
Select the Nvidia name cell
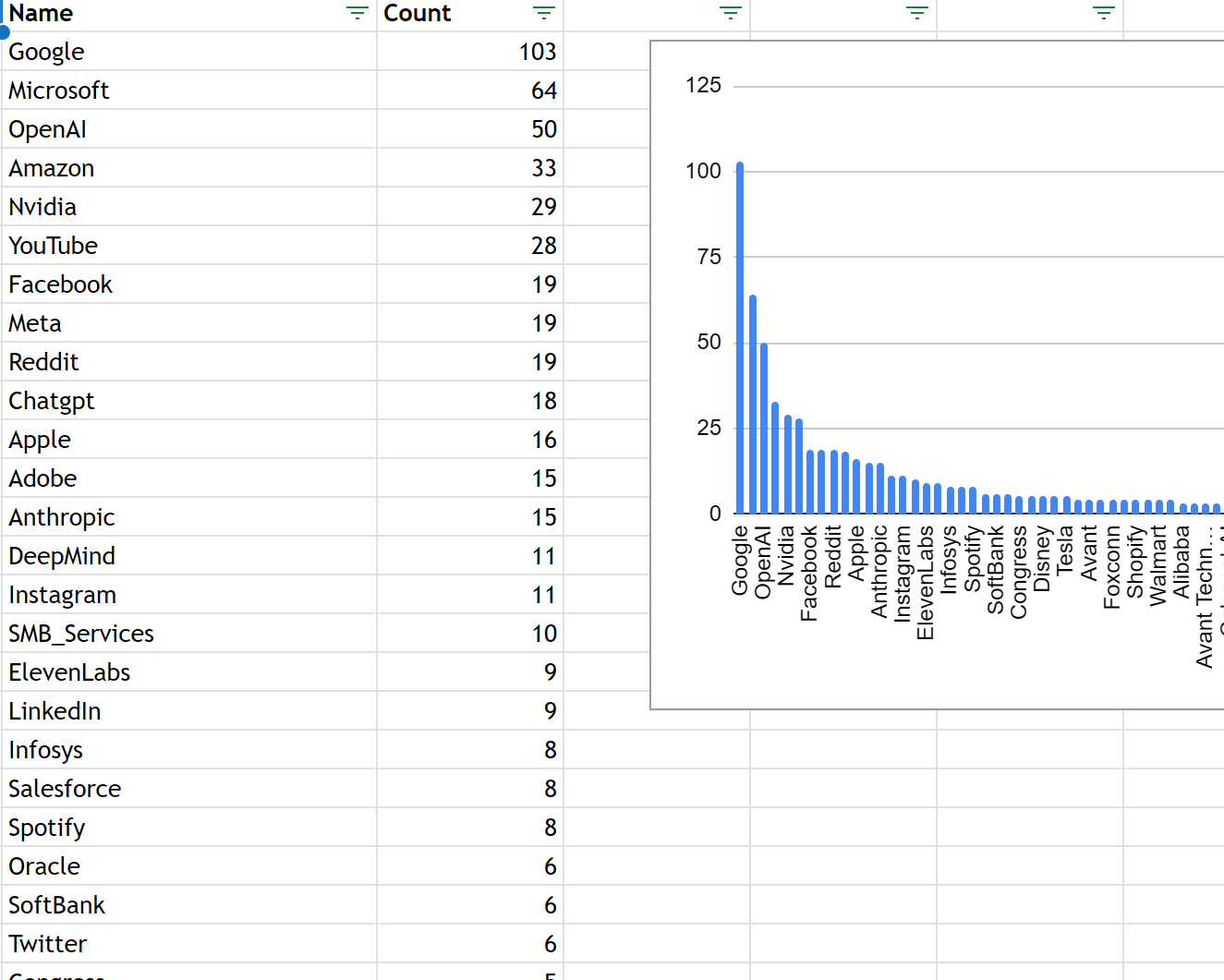(x=188, y=207)
